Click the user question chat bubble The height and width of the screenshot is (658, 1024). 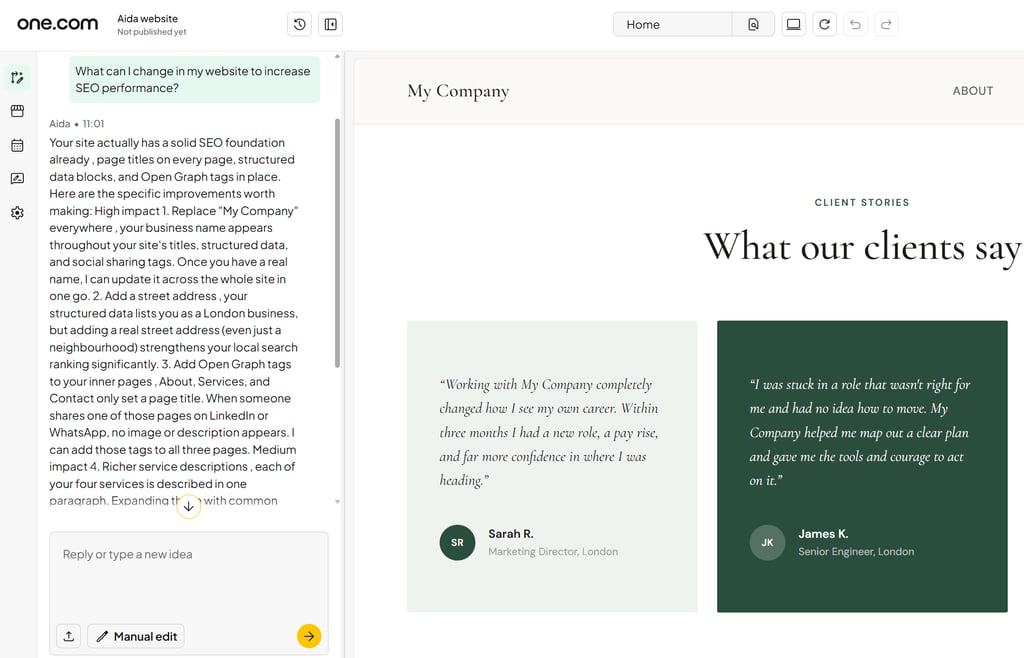(x=195, y=79)
